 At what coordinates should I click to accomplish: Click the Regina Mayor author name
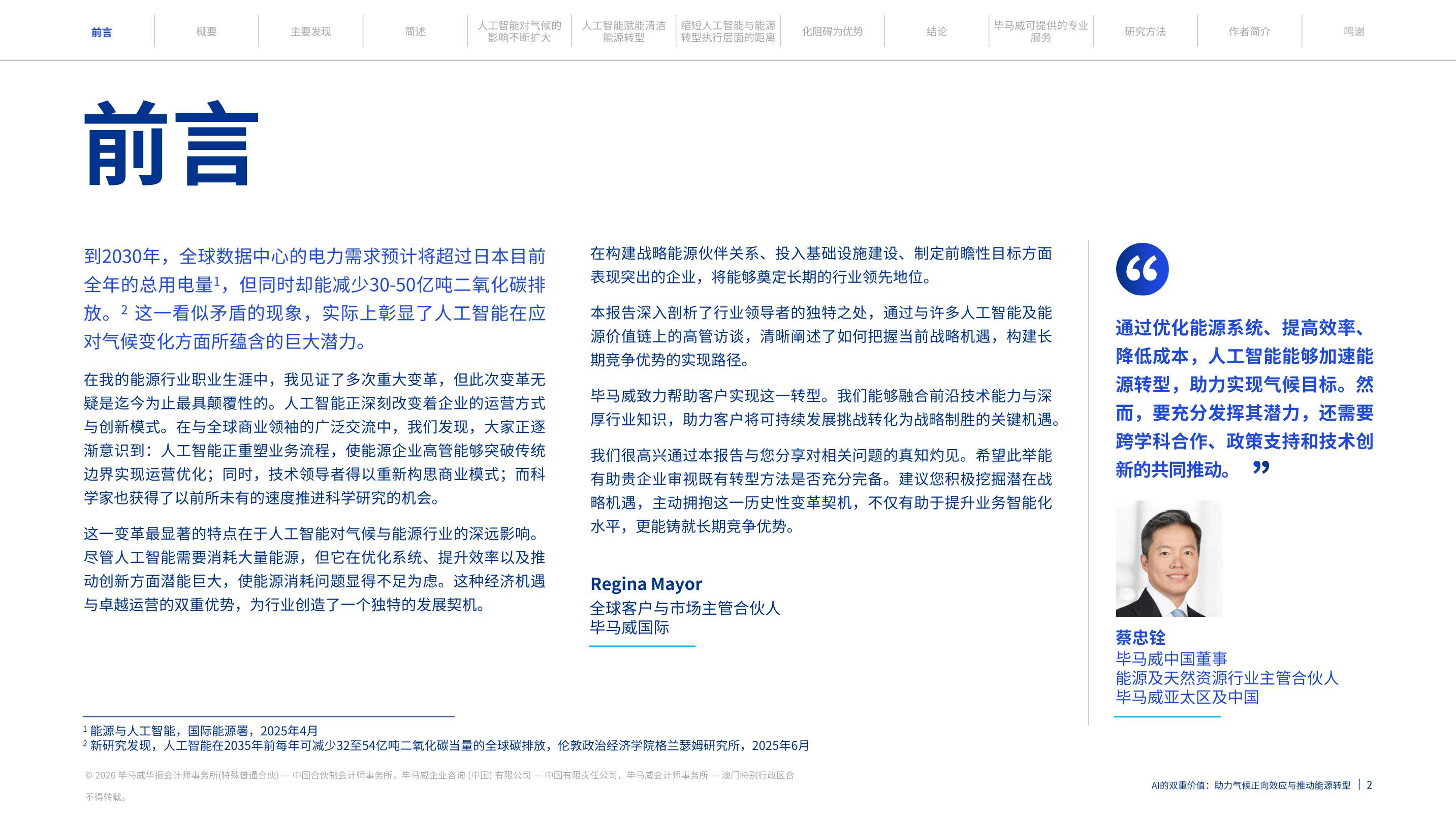click(x=646, y=583)
